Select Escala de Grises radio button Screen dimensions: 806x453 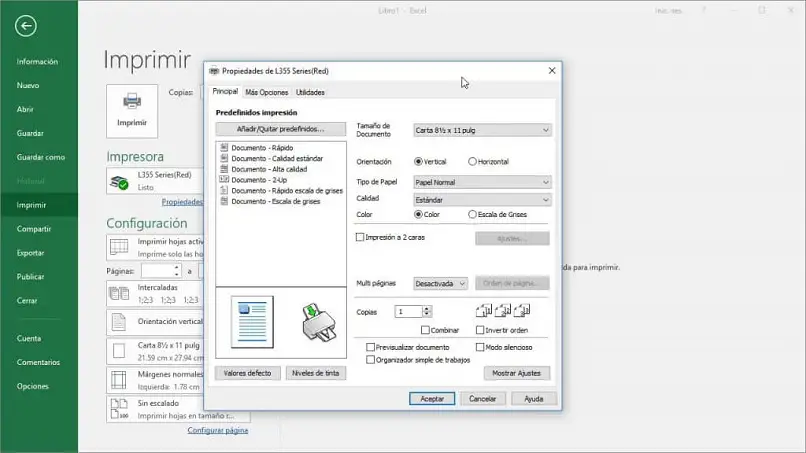pyautogui.click(x=472, y=214)
